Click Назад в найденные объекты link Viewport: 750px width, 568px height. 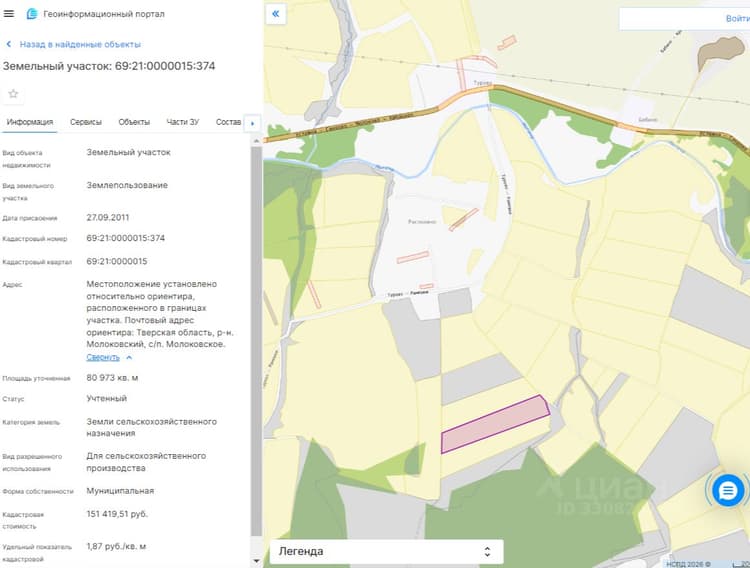tap(80, 44)
